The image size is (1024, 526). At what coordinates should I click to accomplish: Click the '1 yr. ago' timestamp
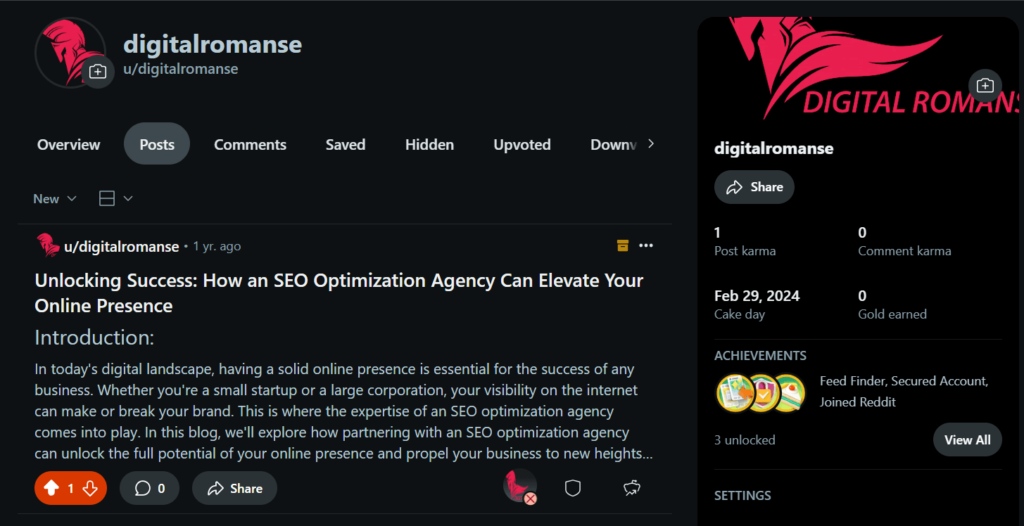(217, 246)
